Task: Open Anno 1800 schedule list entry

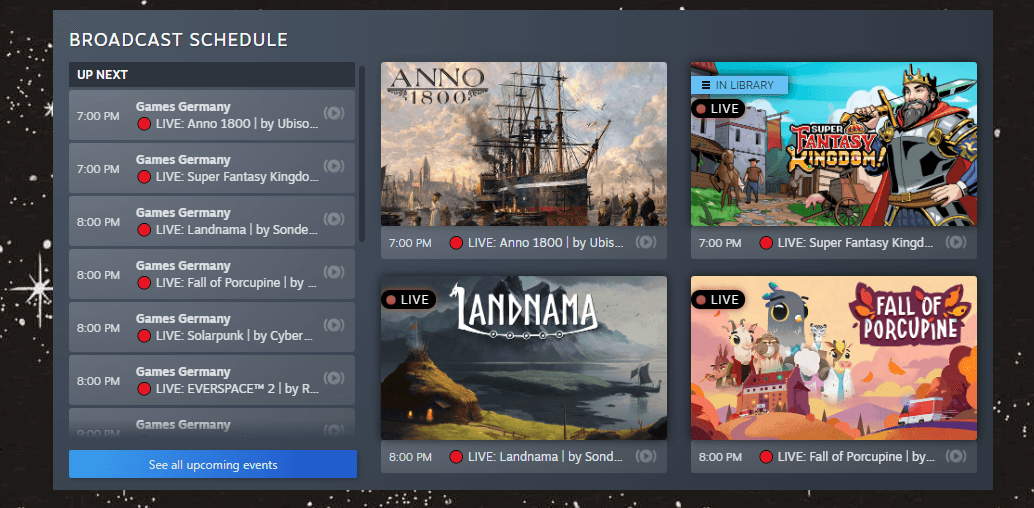Action: [x=212, y=115]
